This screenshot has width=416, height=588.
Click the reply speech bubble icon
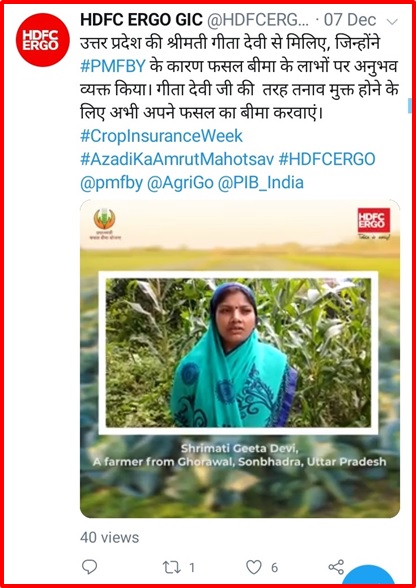pos(89,567)
